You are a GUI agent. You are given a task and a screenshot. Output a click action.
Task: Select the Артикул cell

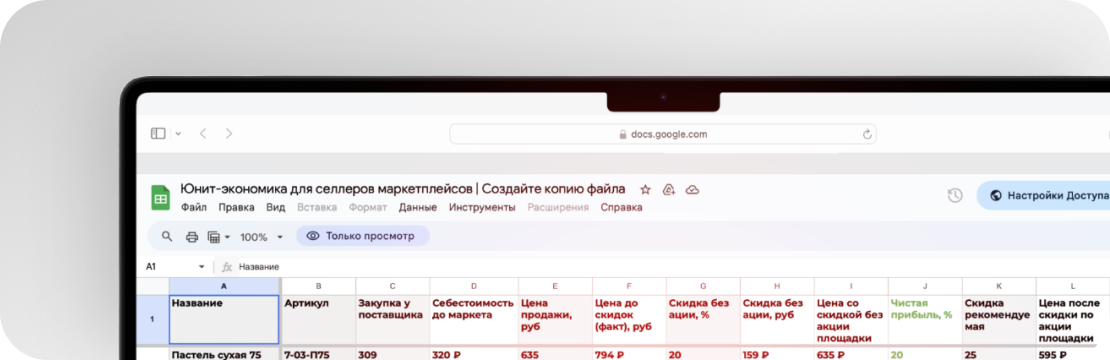point(319,320)
